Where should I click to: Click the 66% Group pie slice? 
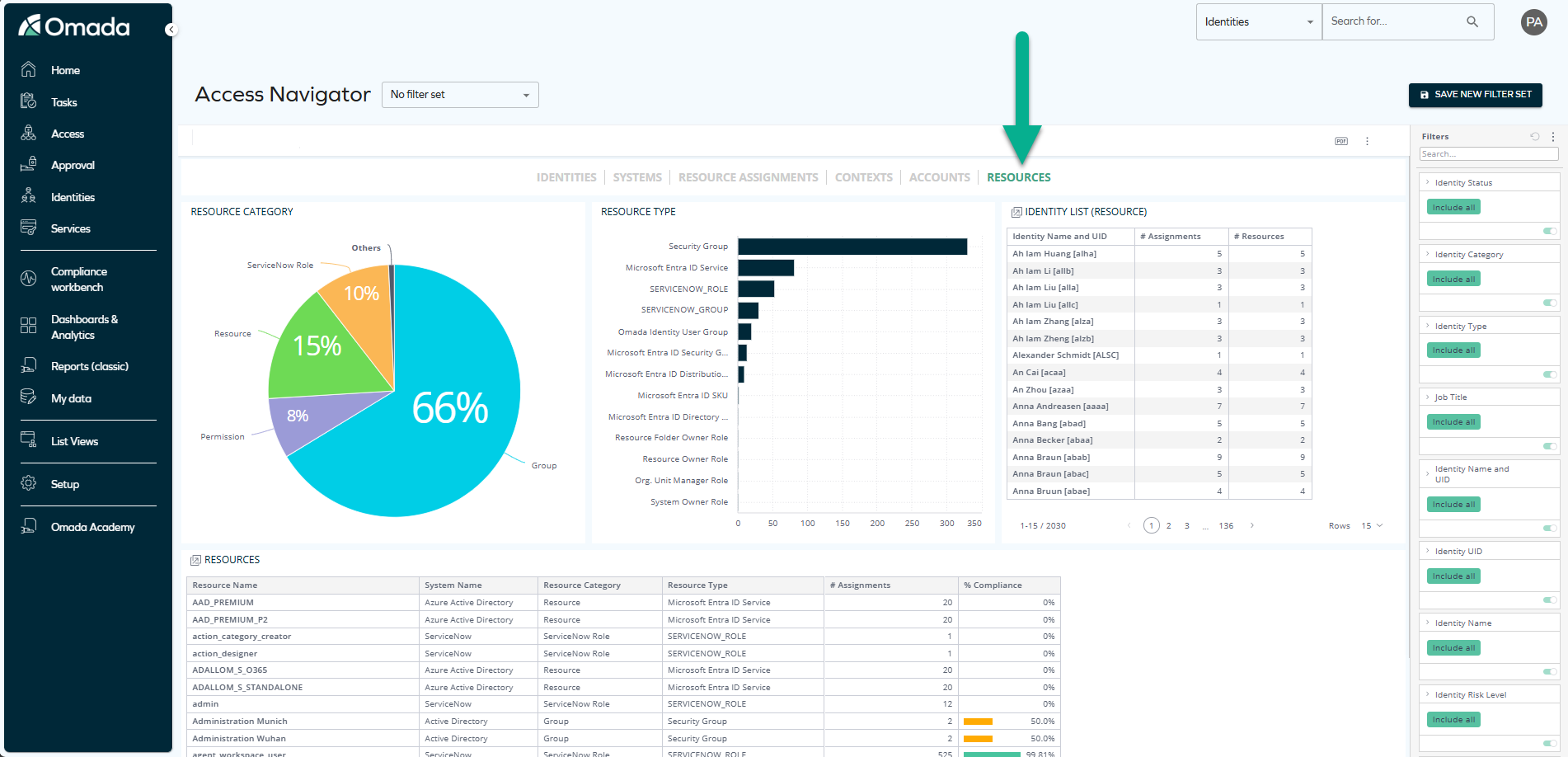tap(449, 408)
